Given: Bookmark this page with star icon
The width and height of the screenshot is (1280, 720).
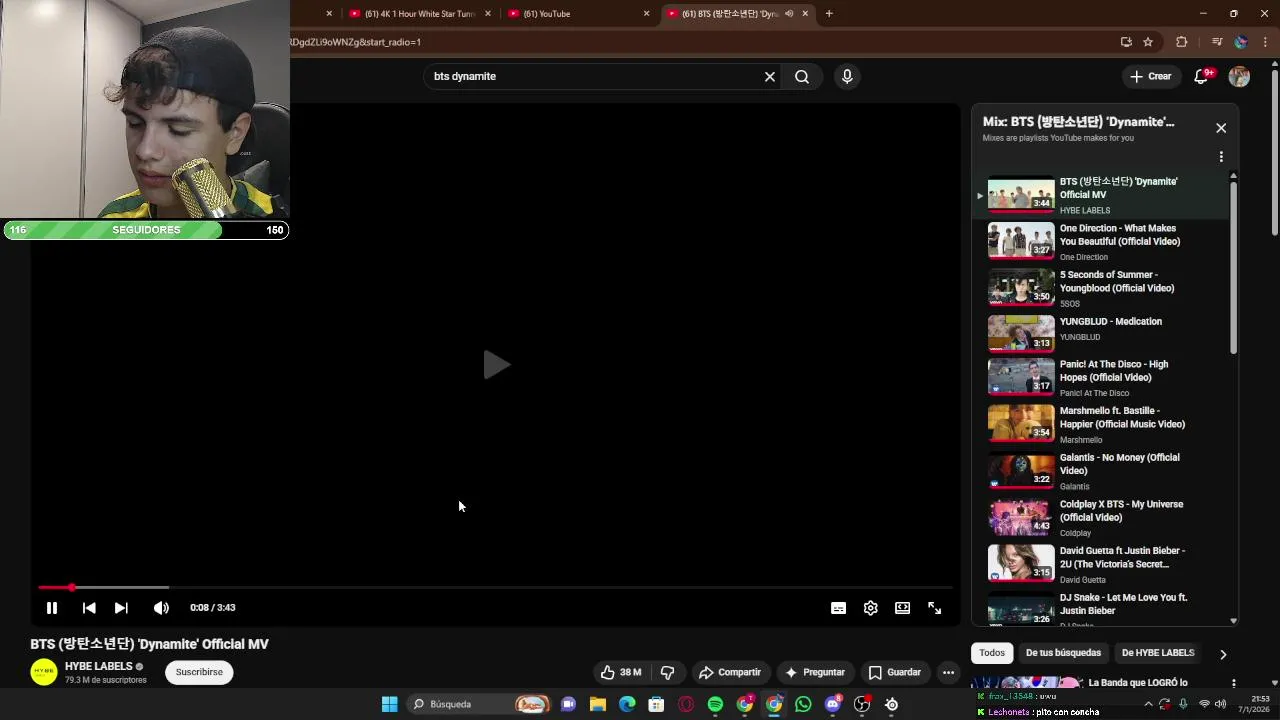Looking at the screenshot, I should [x=1148, y=42].
